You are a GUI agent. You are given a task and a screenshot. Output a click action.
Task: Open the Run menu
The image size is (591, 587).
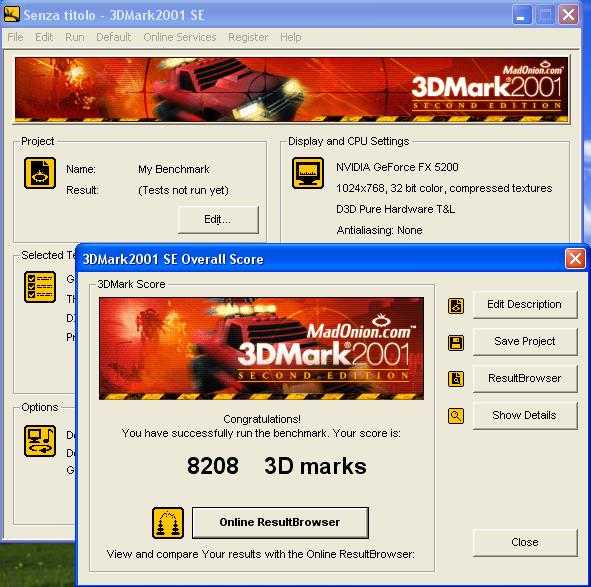[75, 37]
